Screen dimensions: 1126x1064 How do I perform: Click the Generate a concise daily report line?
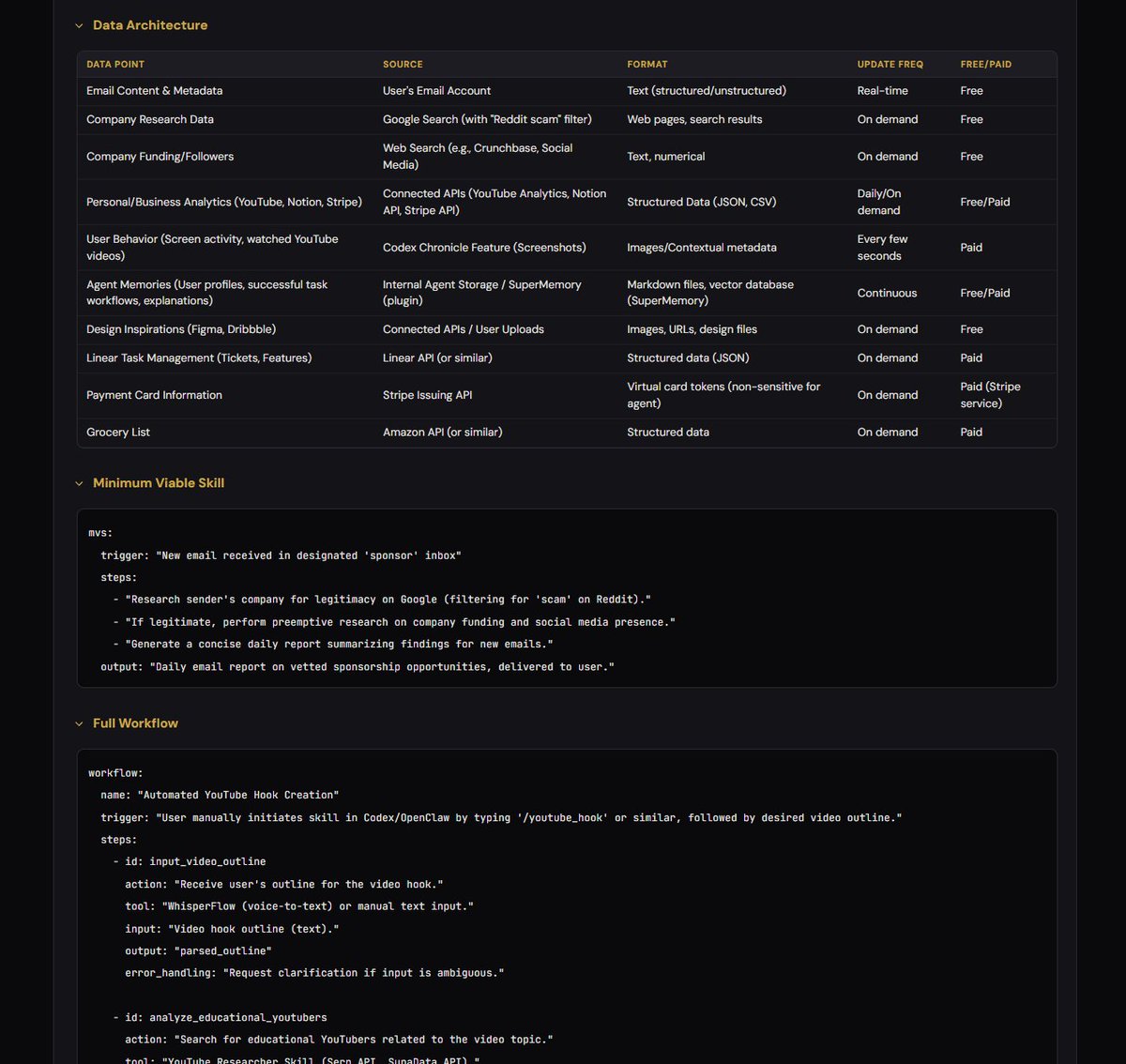coord(333,645)
